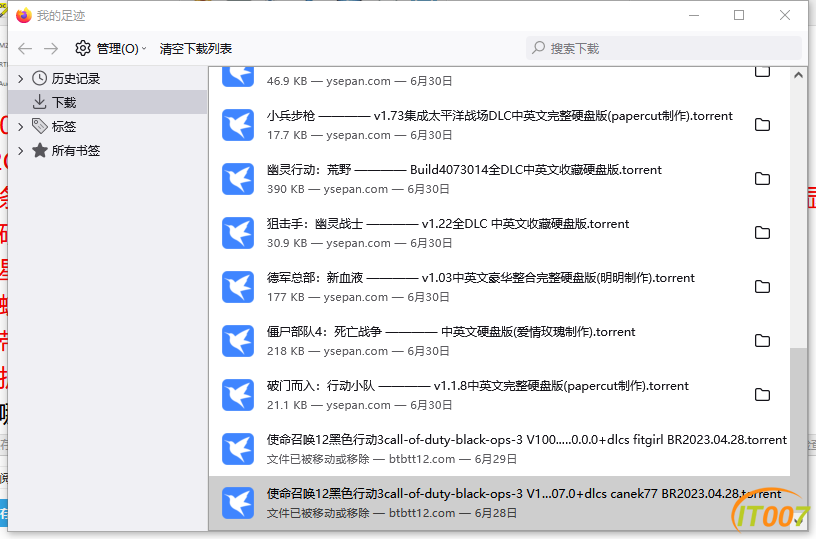Select 历史记录 in the sidebar
The image size is (816, 539).
pyautogui.click(x=75, y=79)
